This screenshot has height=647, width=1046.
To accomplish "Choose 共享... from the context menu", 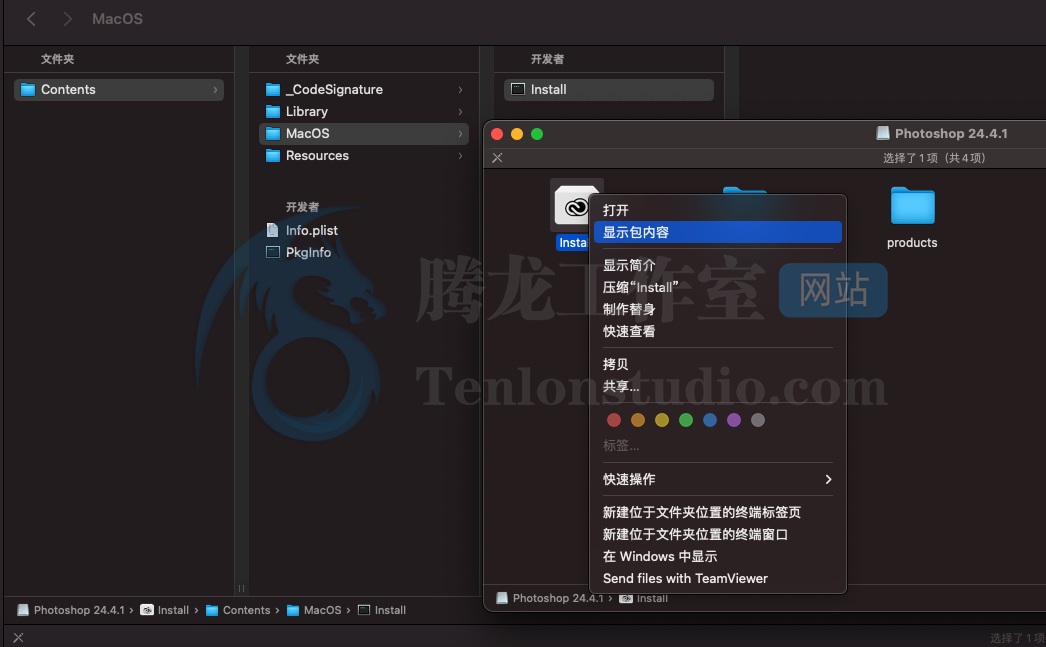I will coord(718,386).
